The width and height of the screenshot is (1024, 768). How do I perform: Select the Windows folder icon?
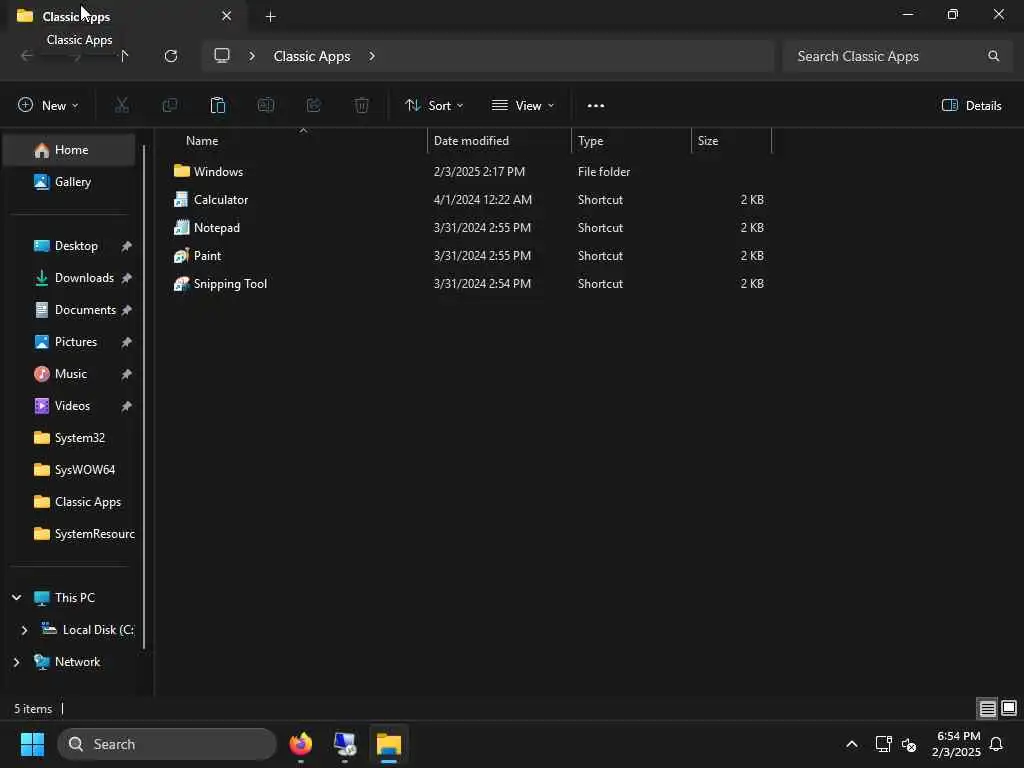tap(182, 171)
